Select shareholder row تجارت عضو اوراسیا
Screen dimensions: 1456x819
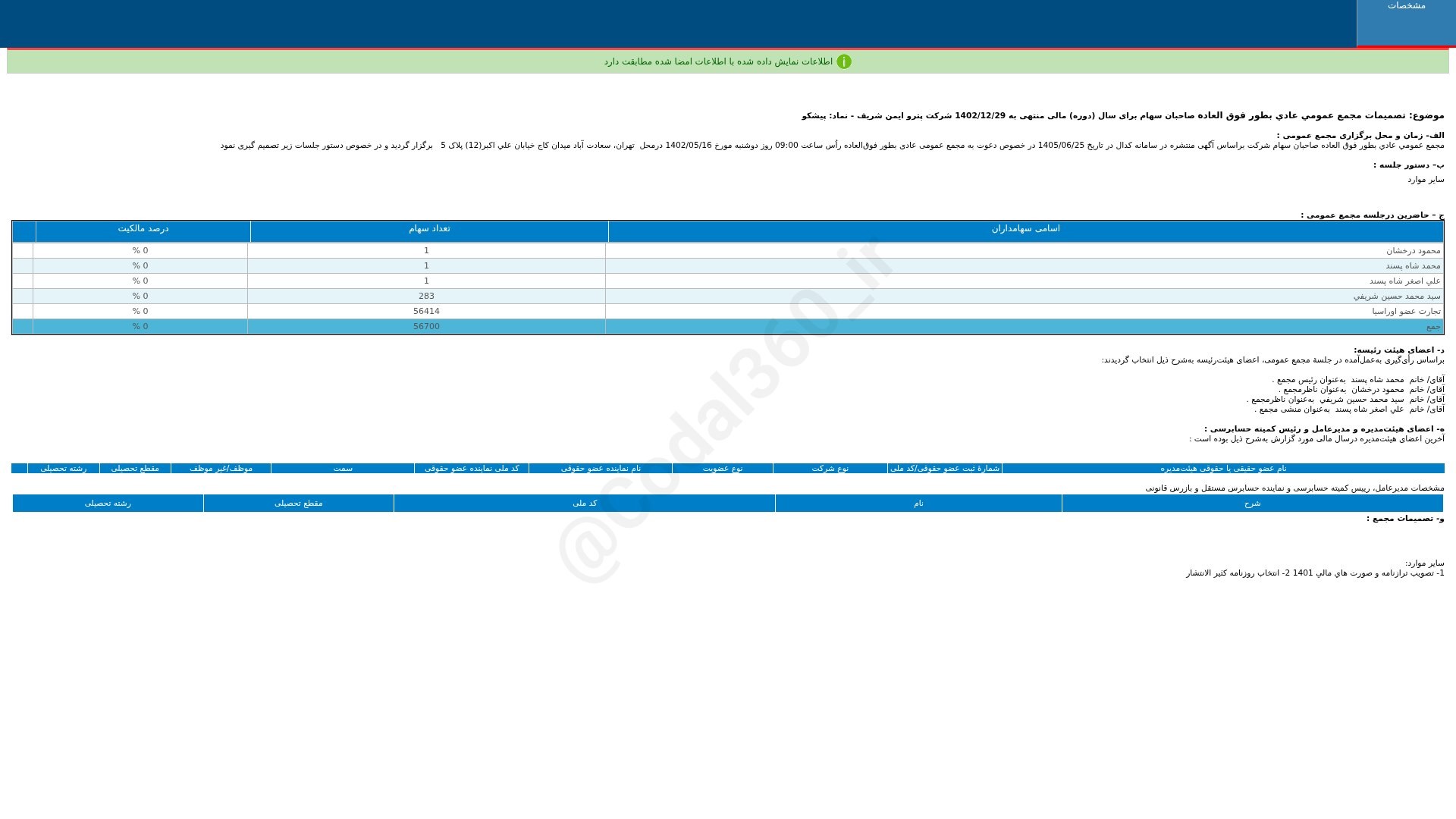[x=728, y=312]
